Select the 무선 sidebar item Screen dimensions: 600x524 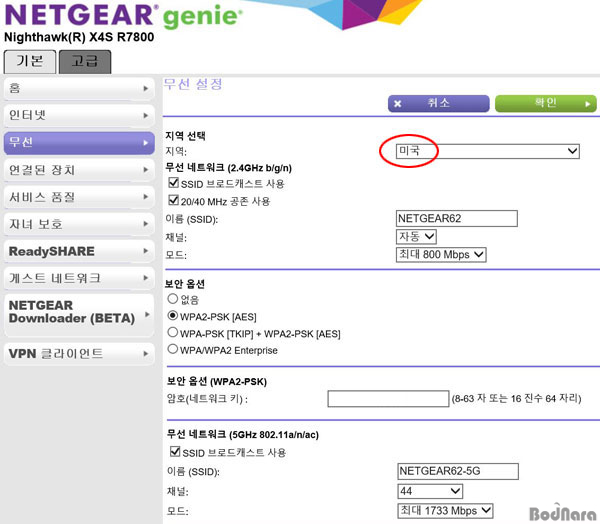click(79, 143)
